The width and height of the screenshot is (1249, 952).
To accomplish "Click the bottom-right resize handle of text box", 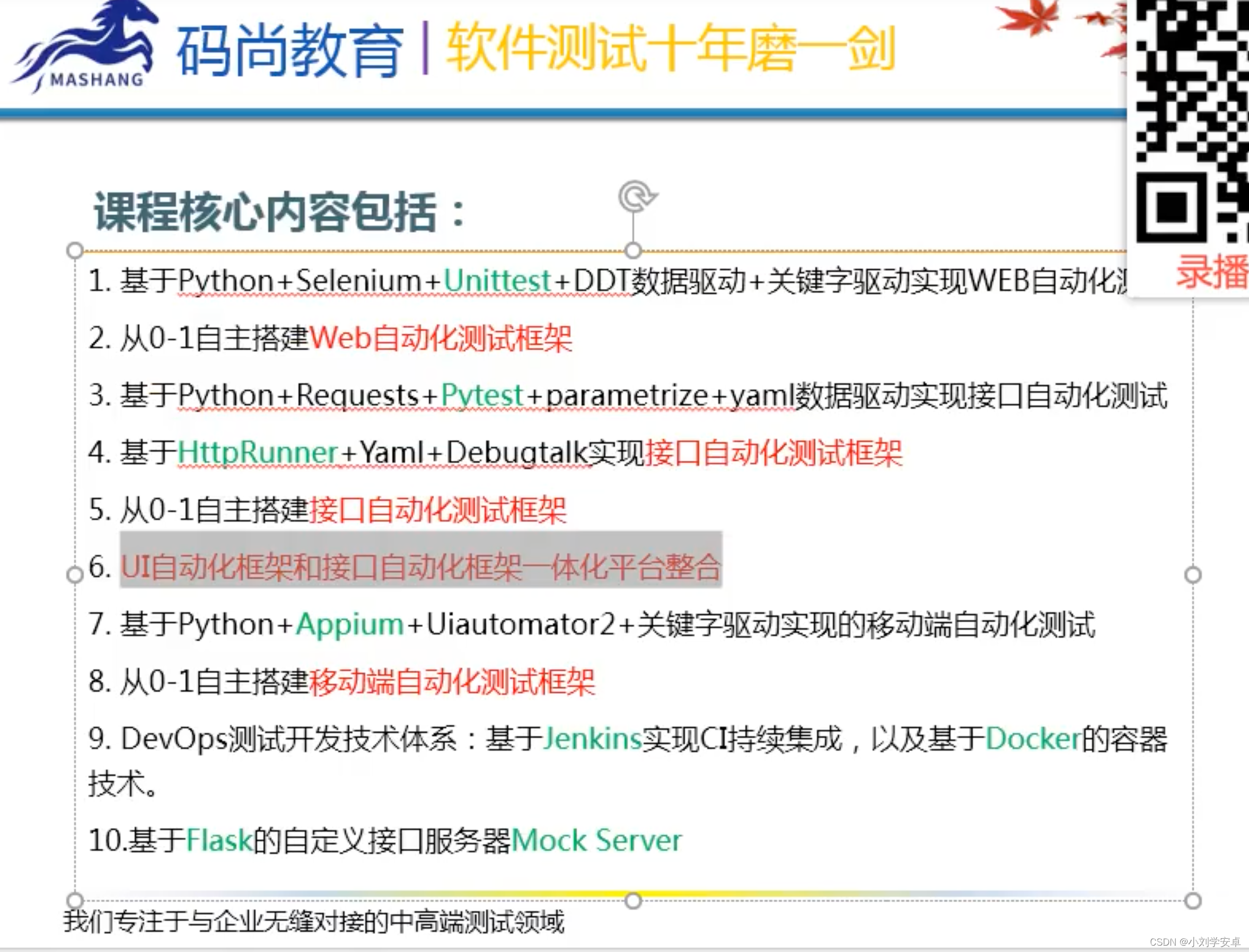I will point(1192,901).
